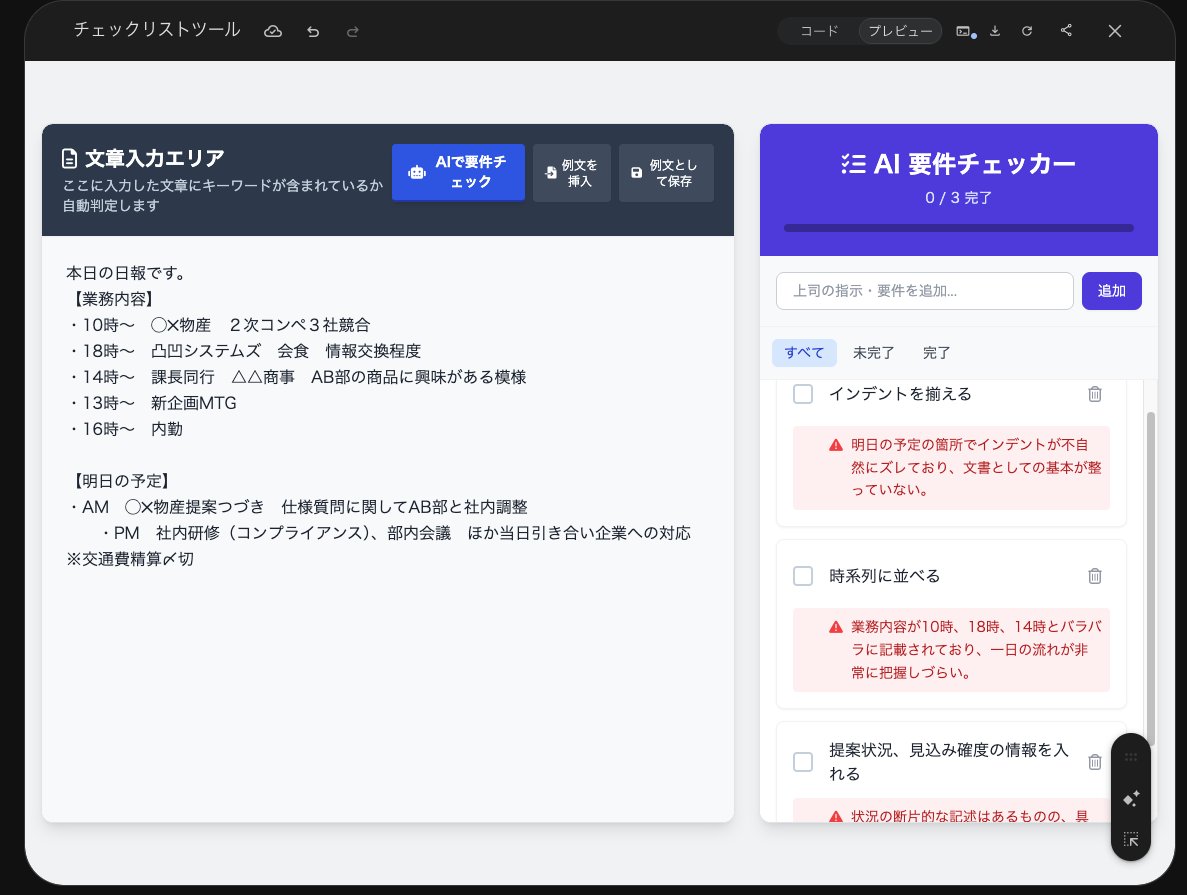Reload the preview with the refresh icon
Viewport: 1187px width, 895px height.
[1027, 31]
